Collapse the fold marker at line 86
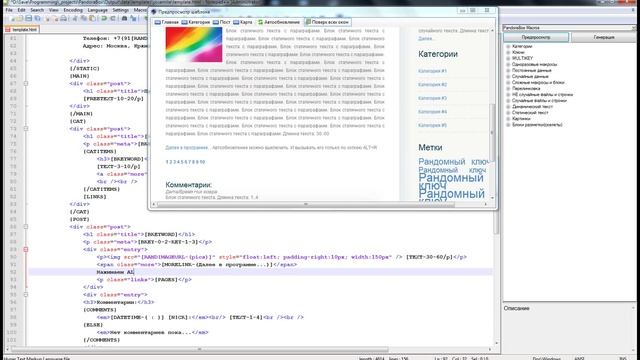 pos(26,227)
